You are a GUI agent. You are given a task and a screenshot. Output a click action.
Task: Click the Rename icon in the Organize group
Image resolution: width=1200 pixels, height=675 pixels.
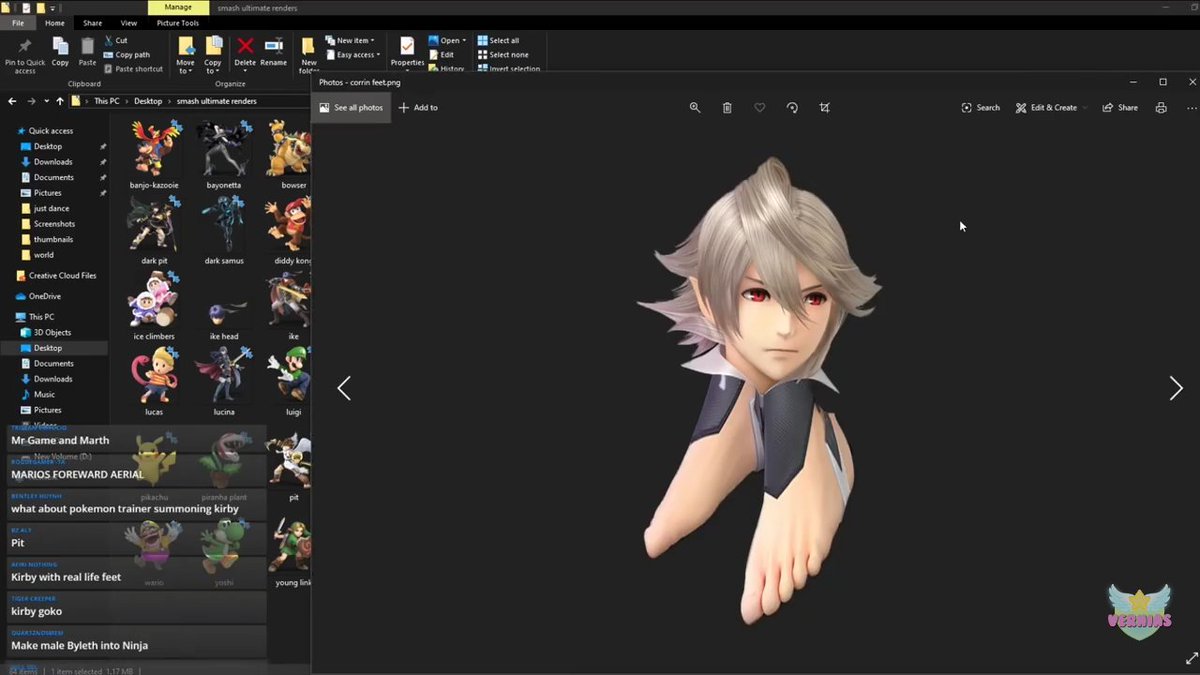273,52
